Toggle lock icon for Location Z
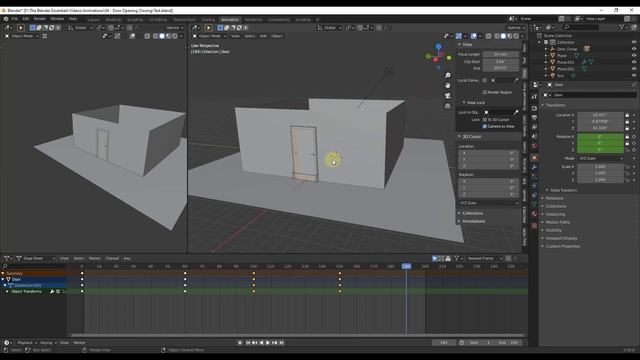This screenshot has width=640, height=360. pyautogui.click(x=627, y=128)
